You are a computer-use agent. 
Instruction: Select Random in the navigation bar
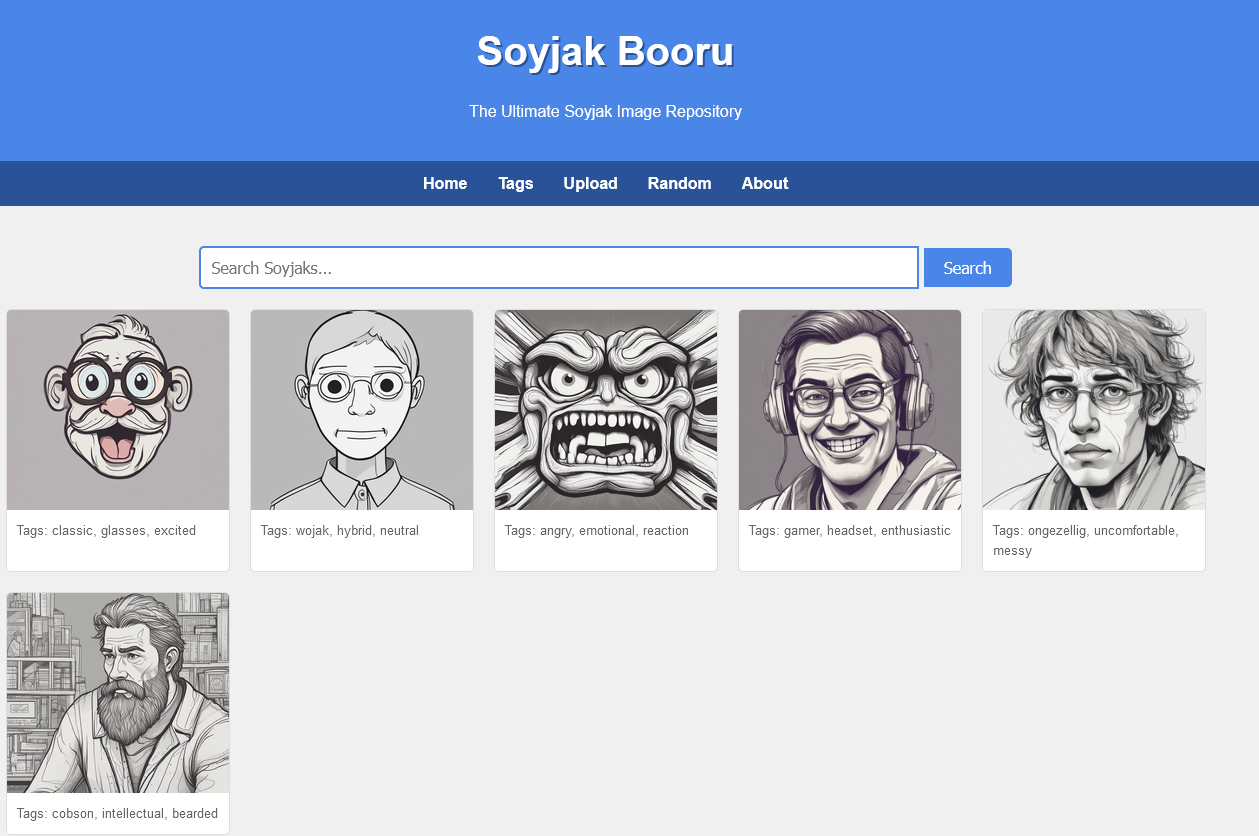click(679, 183)
